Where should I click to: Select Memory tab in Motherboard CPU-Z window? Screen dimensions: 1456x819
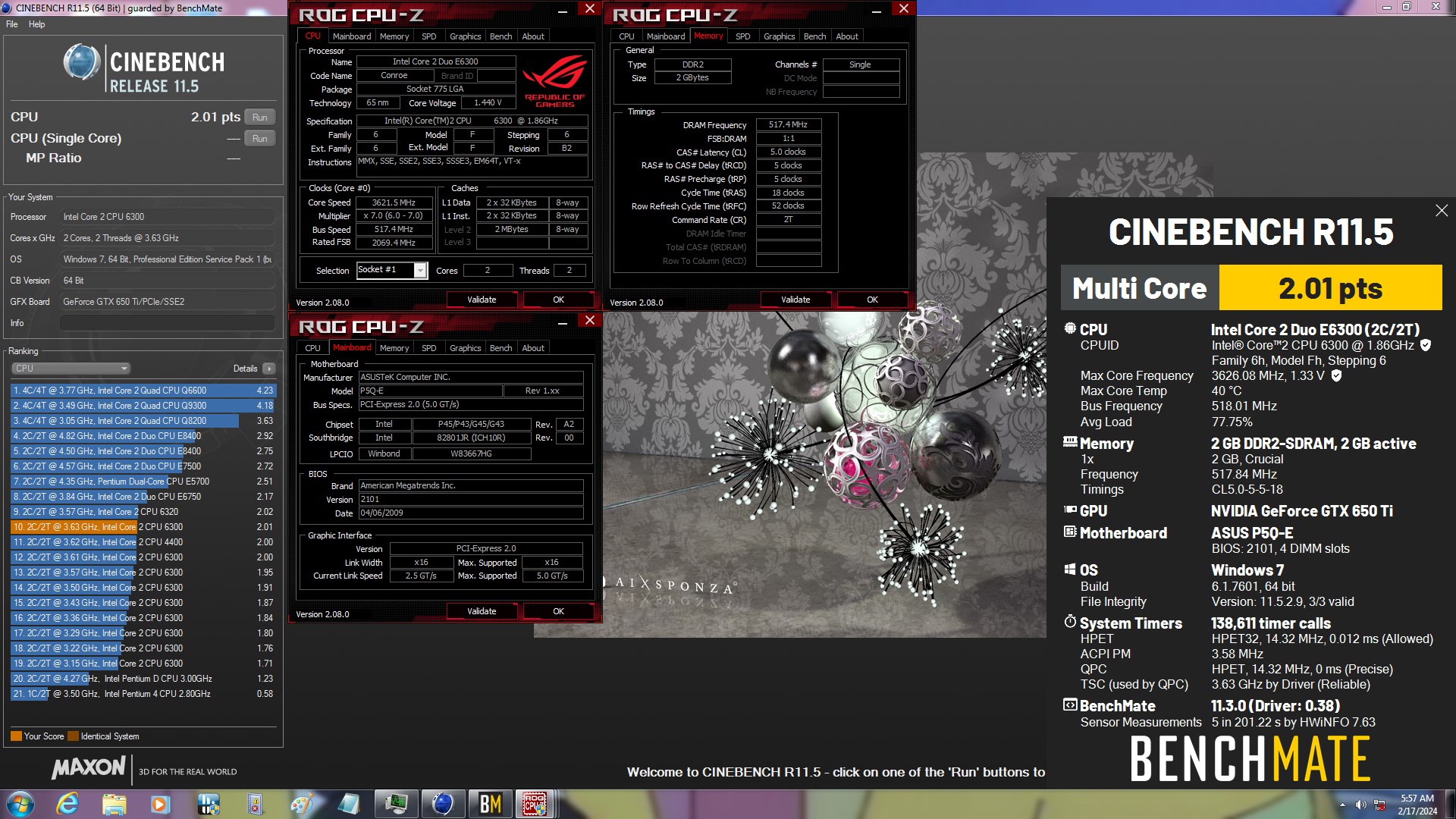point(394,348)
